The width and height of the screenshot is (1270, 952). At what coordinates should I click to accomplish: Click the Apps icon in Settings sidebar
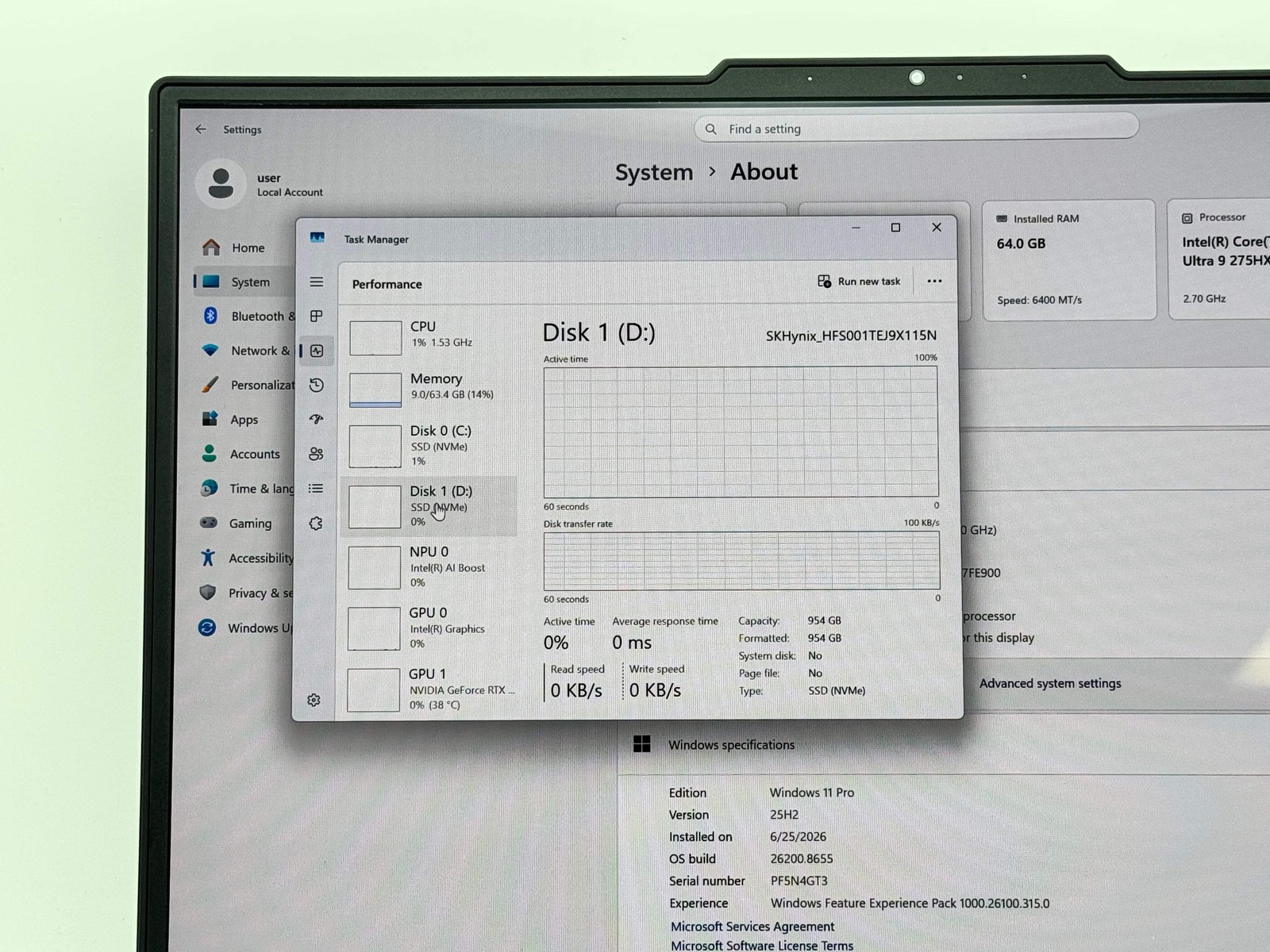210,419
